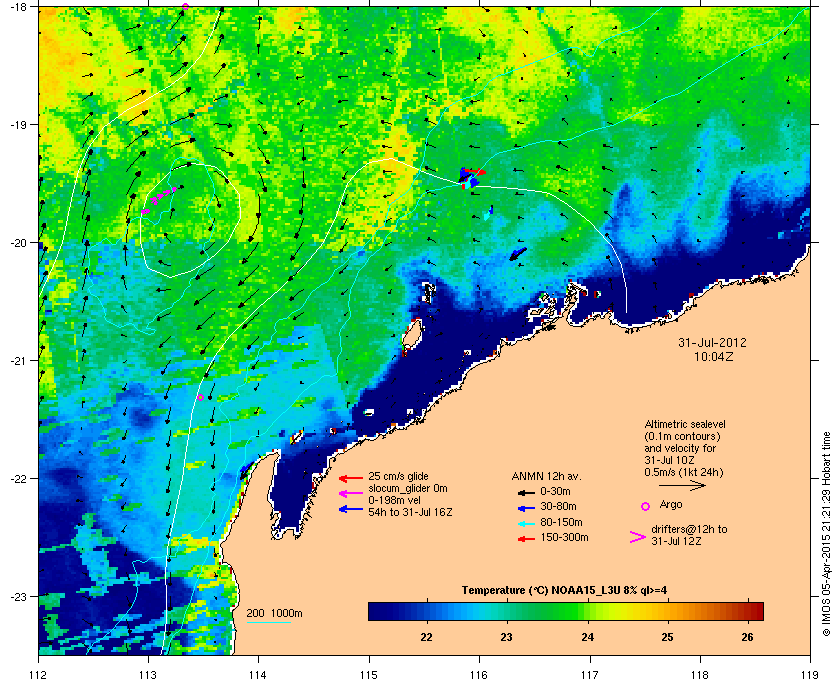The width and height of the screenshot is (840, 680).
Task: Click the colorbar title Temperature NOAA15_L3U
Action: [564, 591]
